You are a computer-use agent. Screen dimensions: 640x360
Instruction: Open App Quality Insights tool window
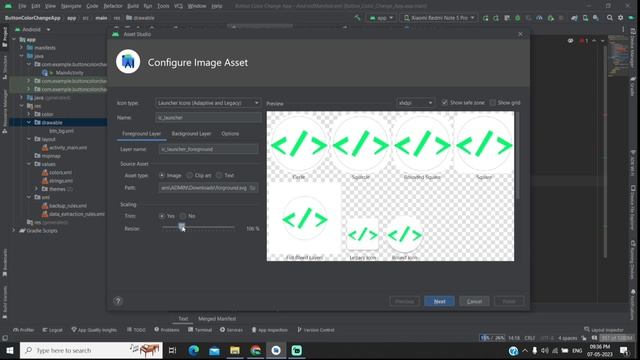click(94, 330)
